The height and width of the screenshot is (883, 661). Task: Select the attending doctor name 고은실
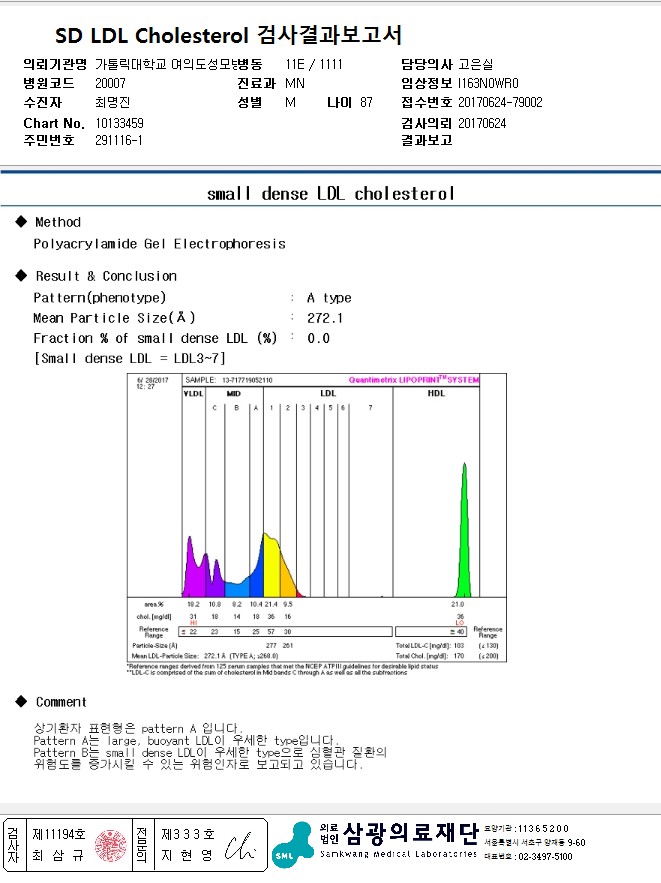coord(475,64)
